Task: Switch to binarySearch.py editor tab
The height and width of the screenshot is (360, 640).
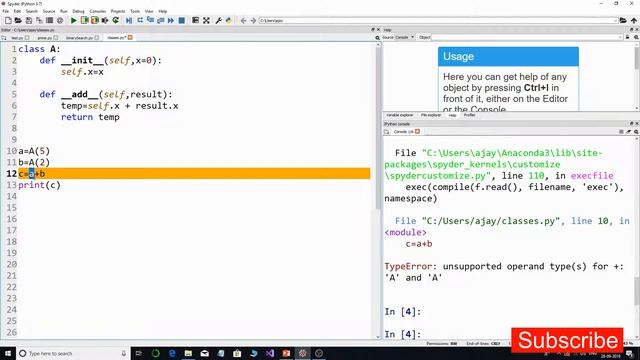Action: (x=80, y=38)
